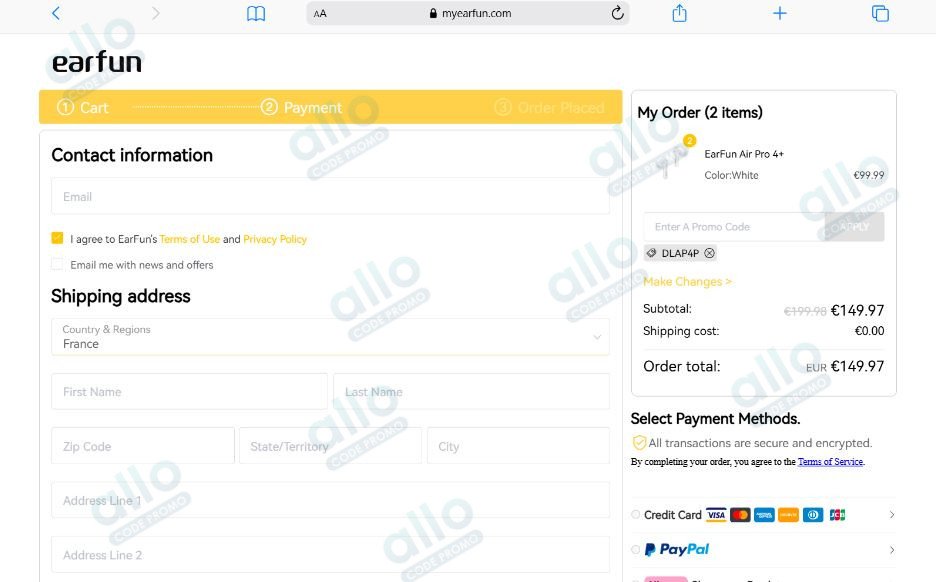Image resolution: width=936 pixels, height=582 pixels.
Task: Show all tabs using the tabs icon
Action: [x=880, y=13]
